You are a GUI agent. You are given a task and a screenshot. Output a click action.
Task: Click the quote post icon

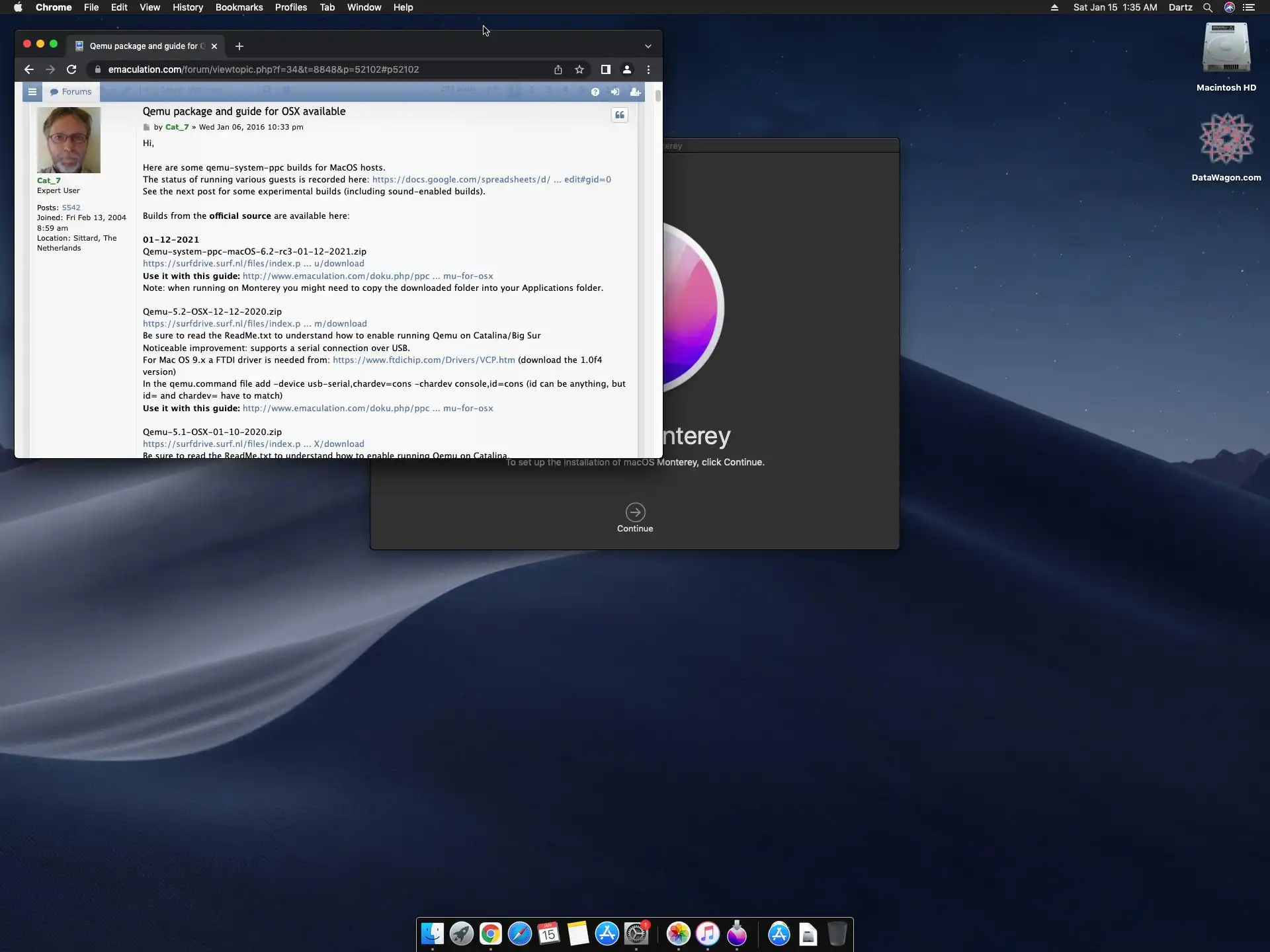(619, 115)
